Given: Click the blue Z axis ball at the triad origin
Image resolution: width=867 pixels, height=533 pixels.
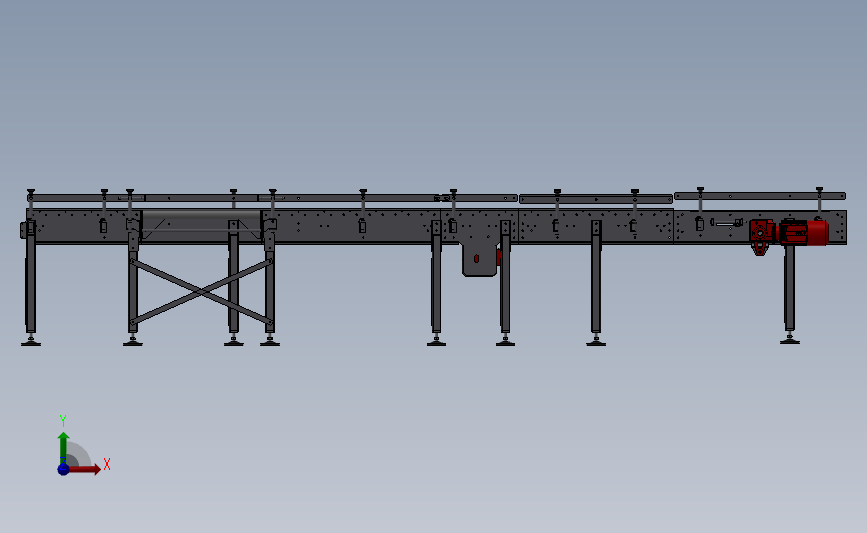Looking at the screenshot, I should (x=63, y=469).
